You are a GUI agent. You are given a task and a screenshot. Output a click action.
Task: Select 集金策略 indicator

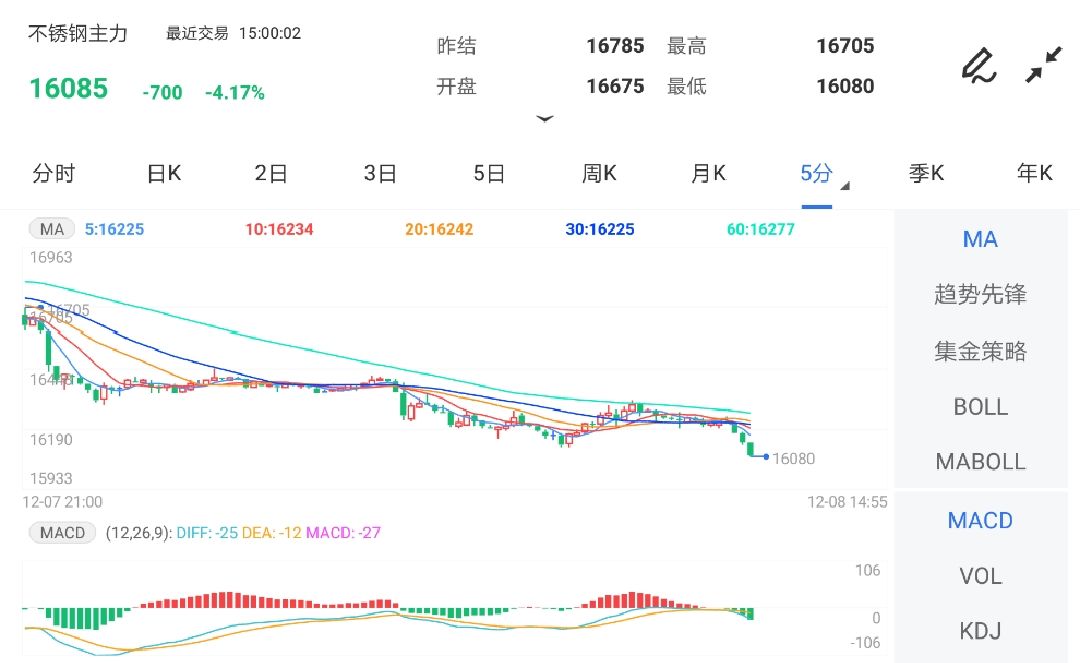click(x=980, y=351)
